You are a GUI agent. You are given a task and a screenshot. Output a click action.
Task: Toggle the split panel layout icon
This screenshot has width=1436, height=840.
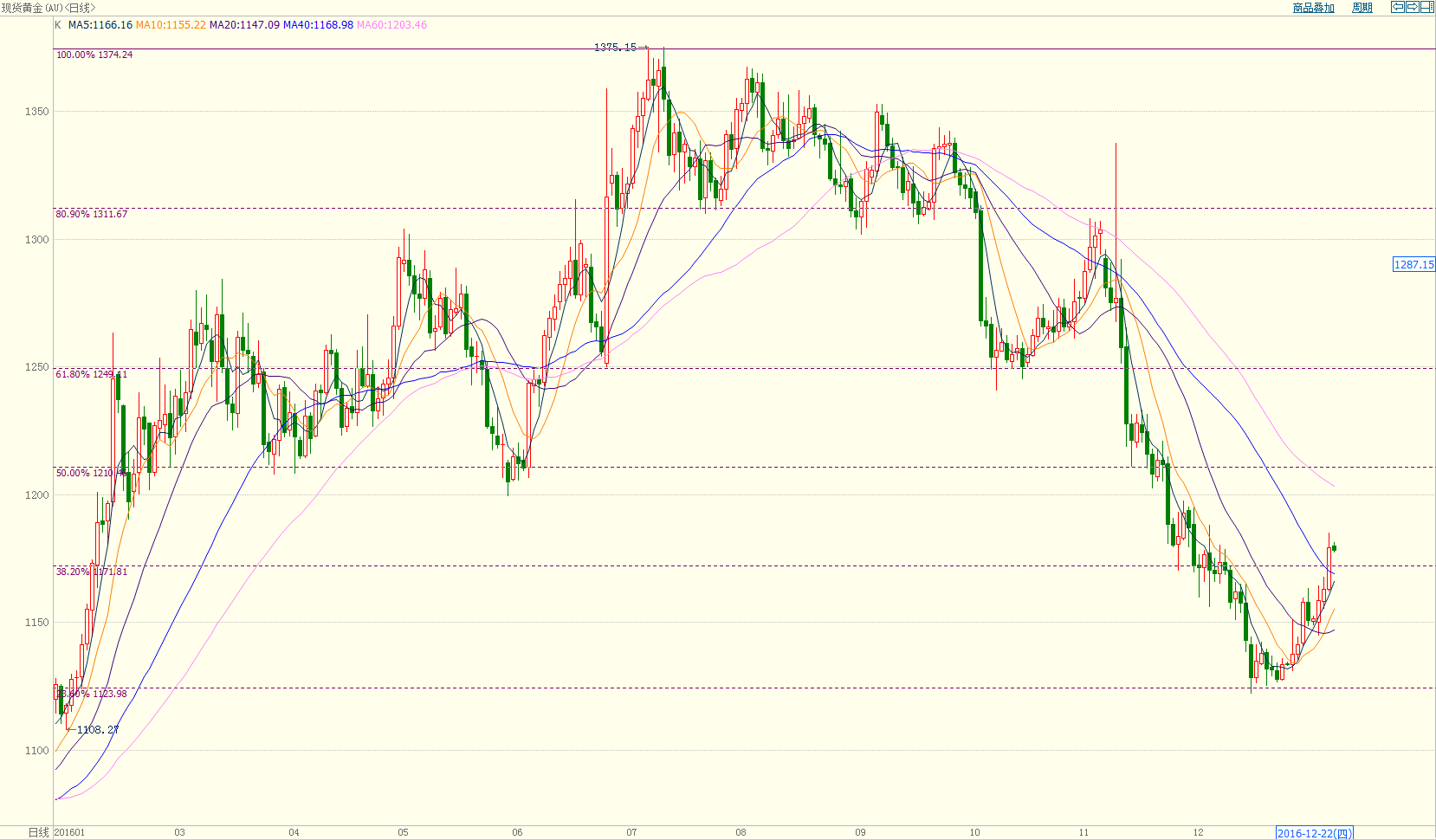[1426, 7]
